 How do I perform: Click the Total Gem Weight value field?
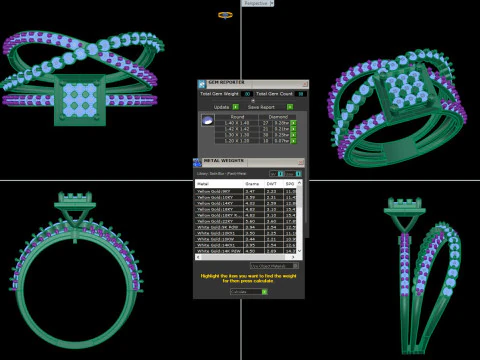[247, 94]
